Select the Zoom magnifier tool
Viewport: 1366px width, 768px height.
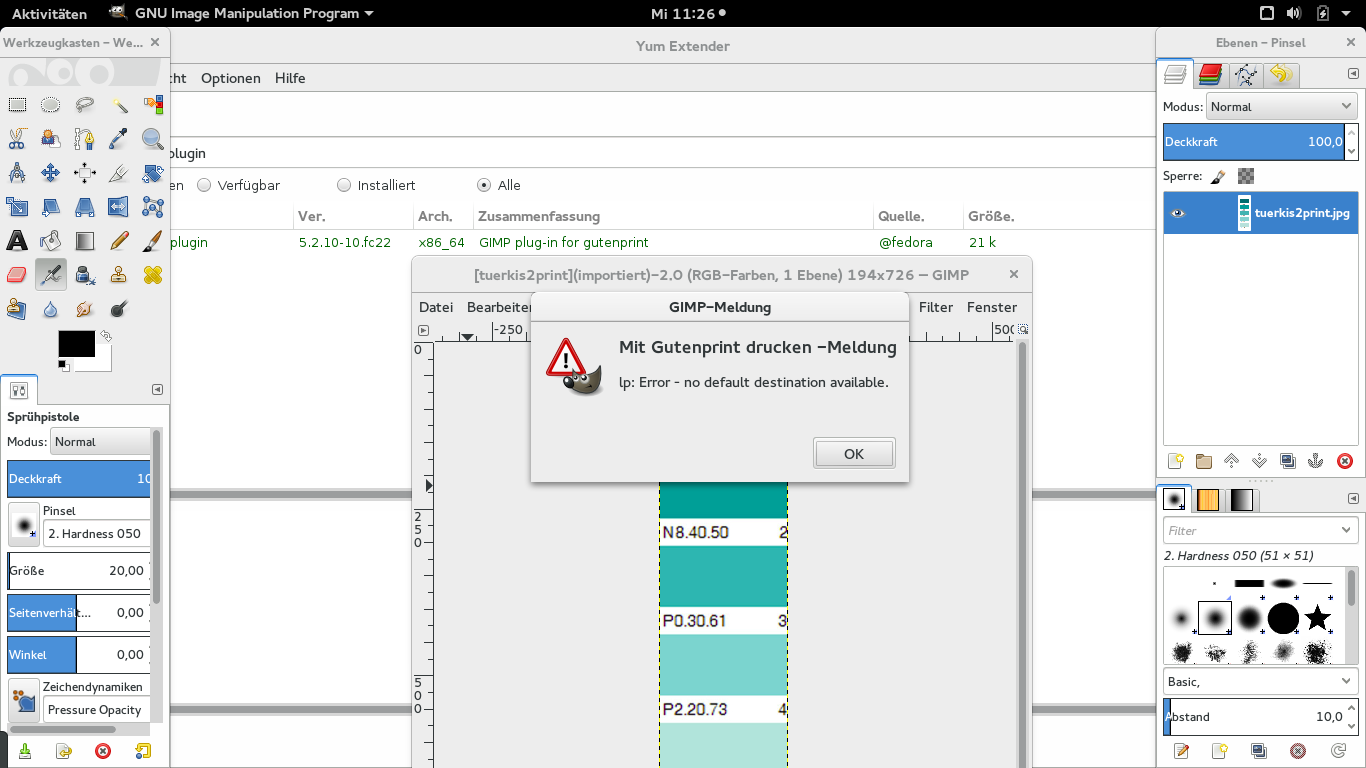pyautogui.click(x=153, y=139)
